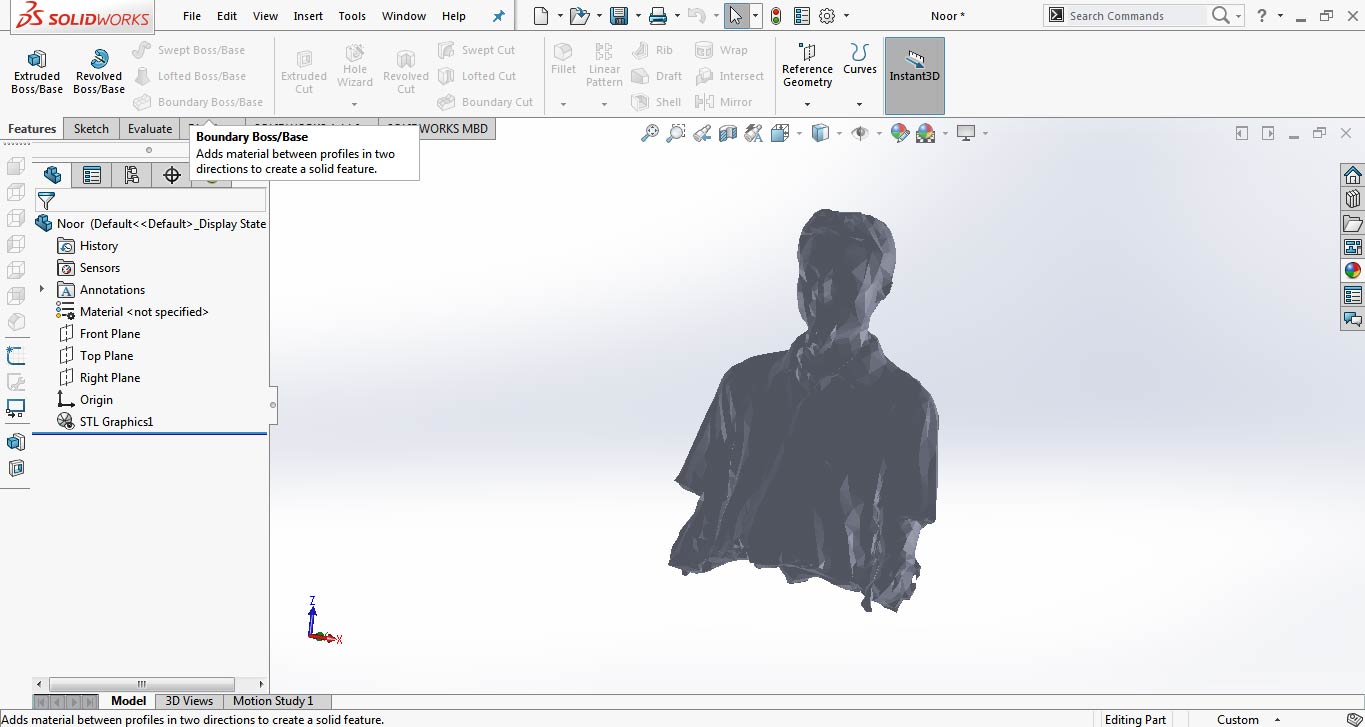The width and height of the screenshot is (1365, 727).
Task: Open the View menu
Action: point(266,16)
